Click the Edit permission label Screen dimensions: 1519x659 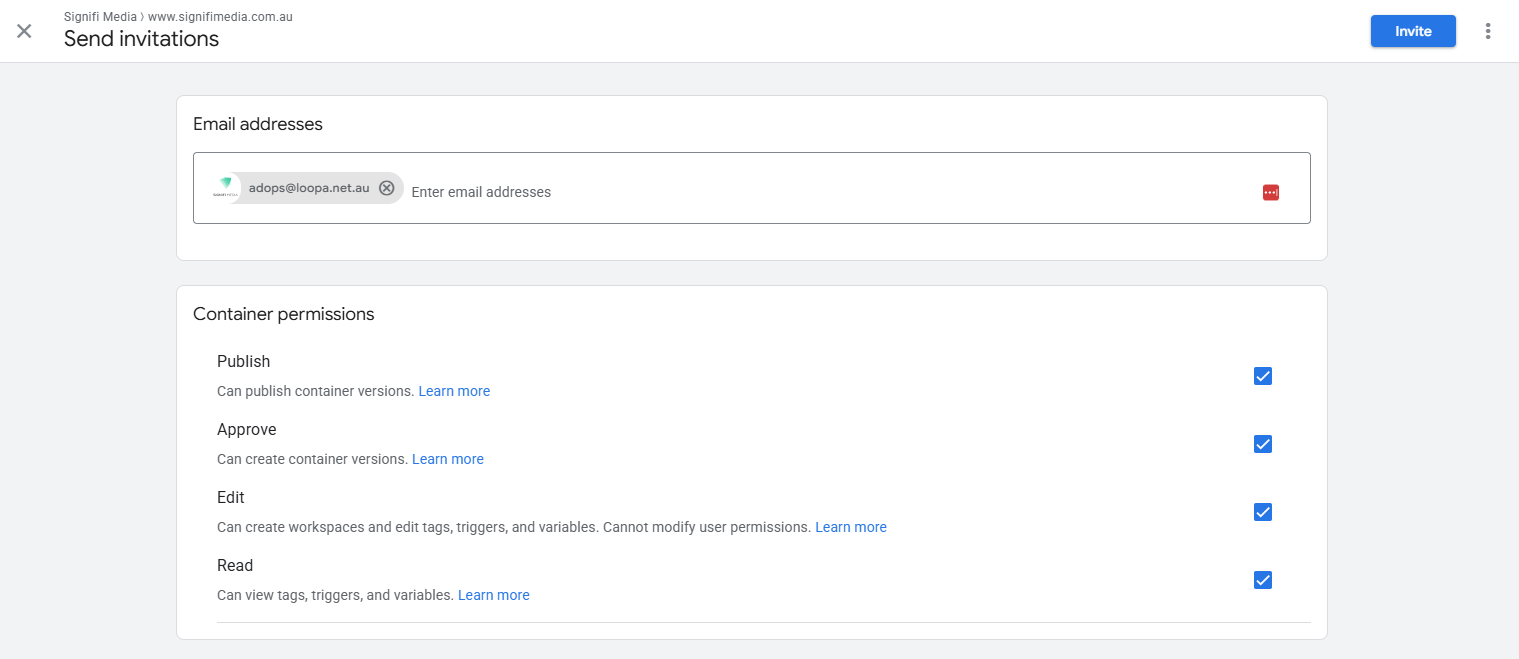[x=231, y=497]
